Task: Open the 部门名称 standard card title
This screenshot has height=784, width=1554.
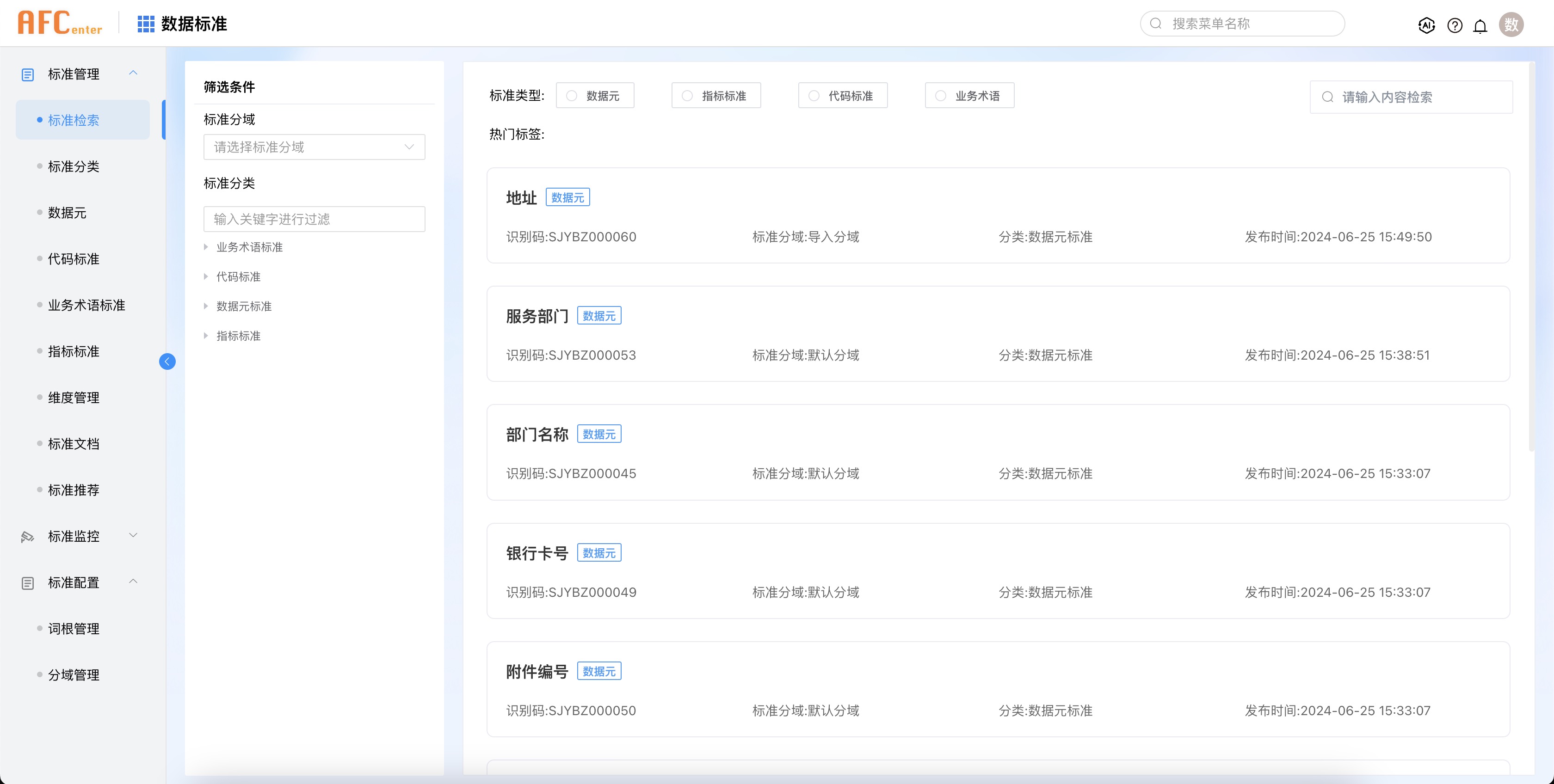Action: pyautogui.click(x=537, y=434)
